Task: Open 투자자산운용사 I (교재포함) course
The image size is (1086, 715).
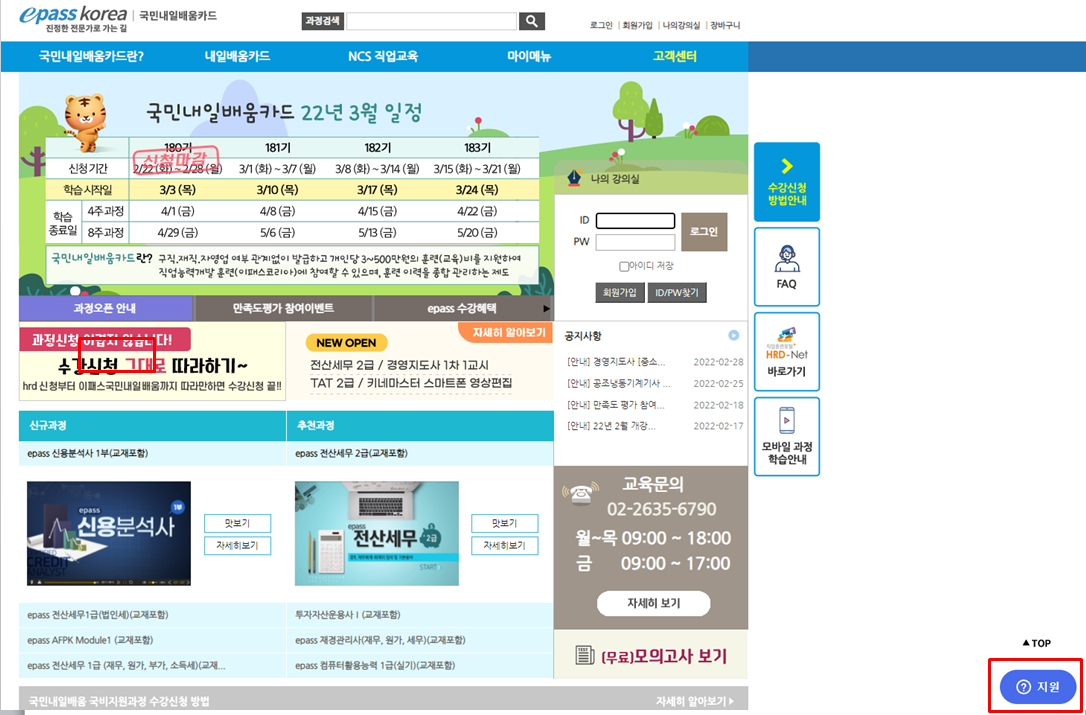Action: [x=348, y=615]
